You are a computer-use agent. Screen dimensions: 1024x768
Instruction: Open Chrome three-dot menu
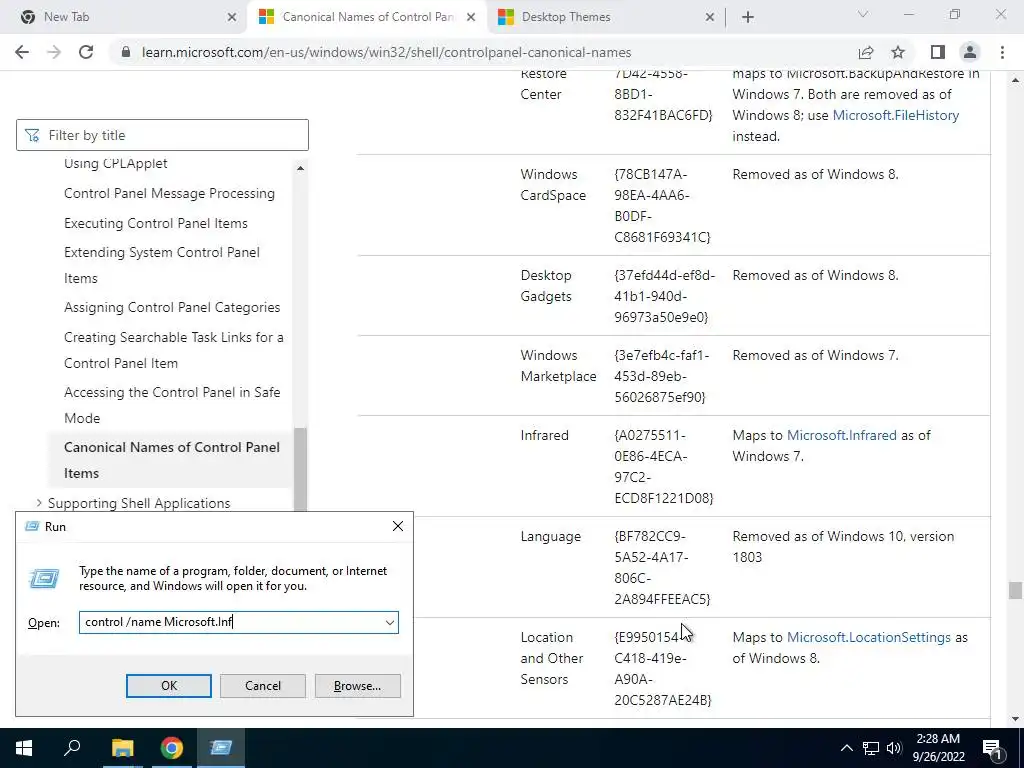click(1002, 52)
